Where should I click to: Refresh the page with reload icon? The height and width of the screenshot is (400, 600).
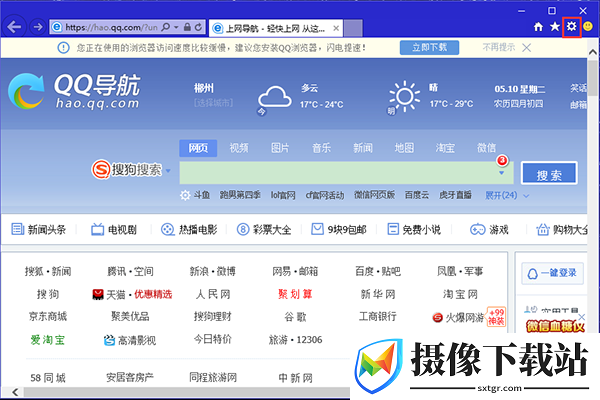click(198, 27)
